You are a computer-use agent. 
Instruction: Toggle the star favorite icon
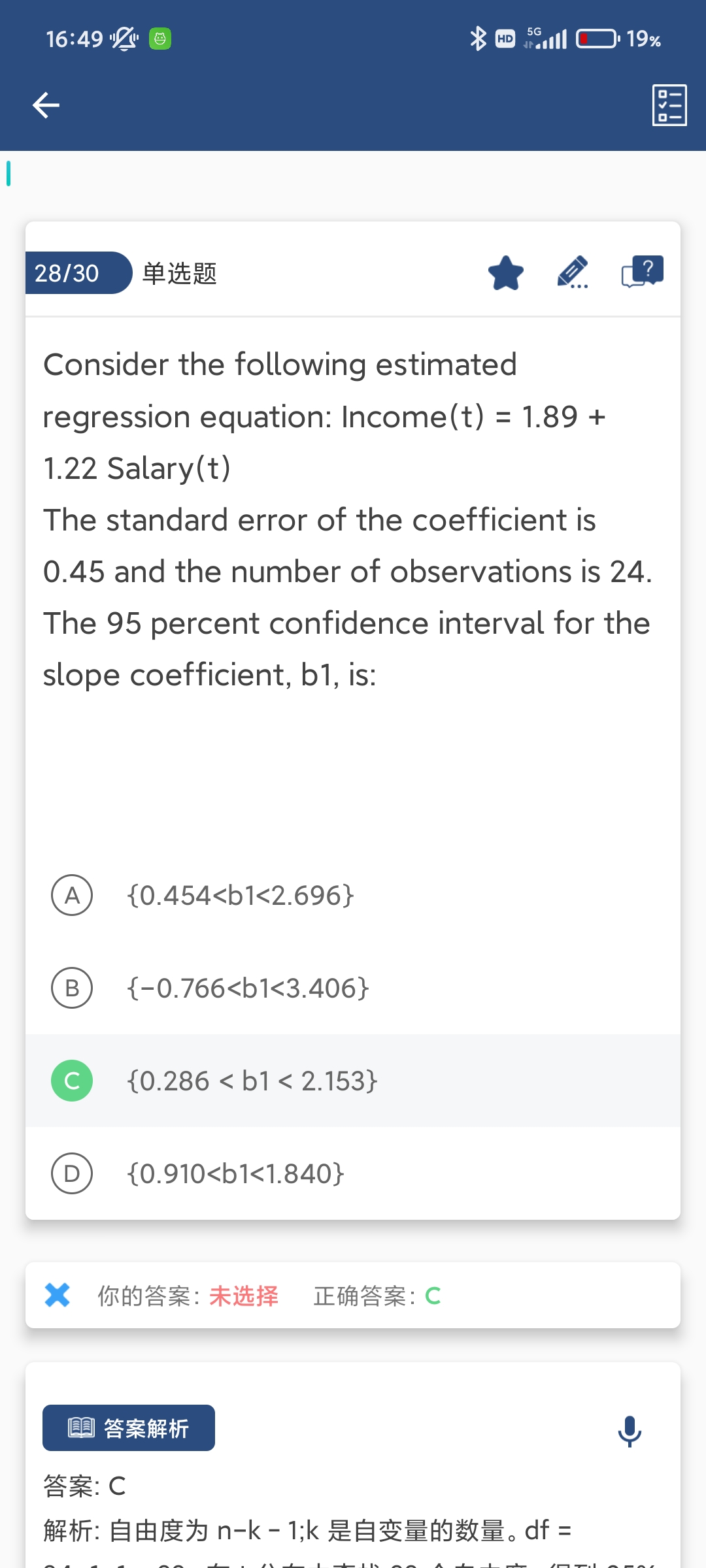506,273
